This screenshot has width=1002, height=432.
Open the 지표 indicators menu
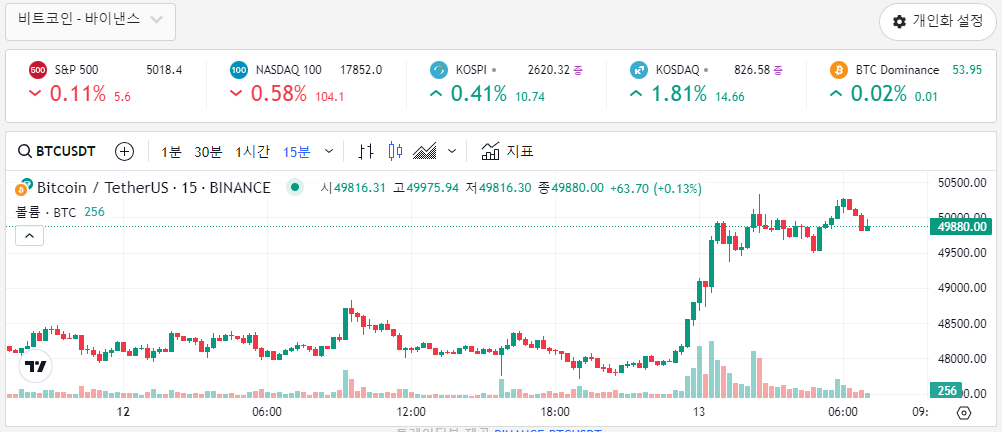[507, 151]
